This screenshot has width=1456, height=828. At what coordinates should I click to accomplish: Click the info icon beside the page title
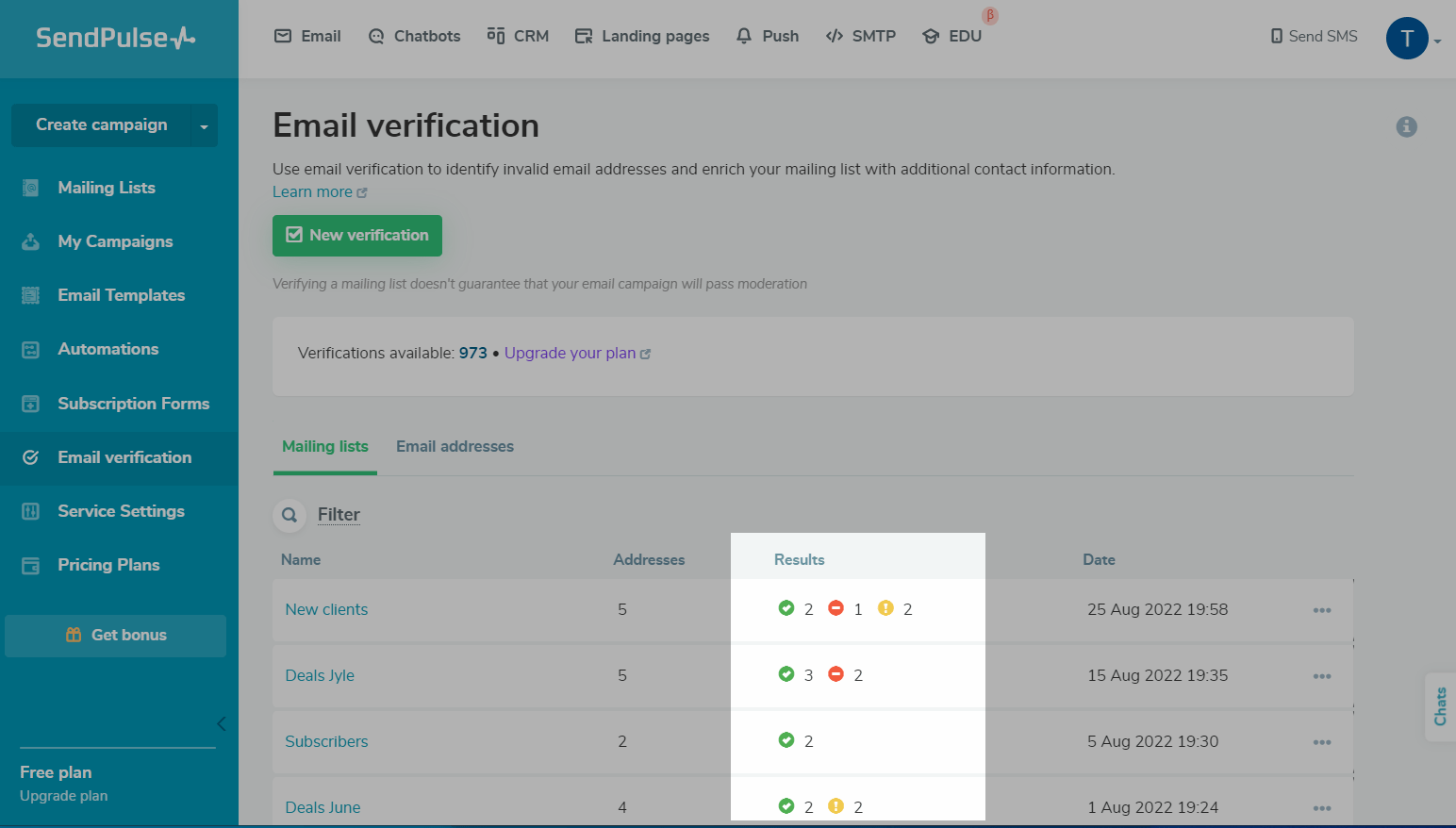pos(1406,126)
